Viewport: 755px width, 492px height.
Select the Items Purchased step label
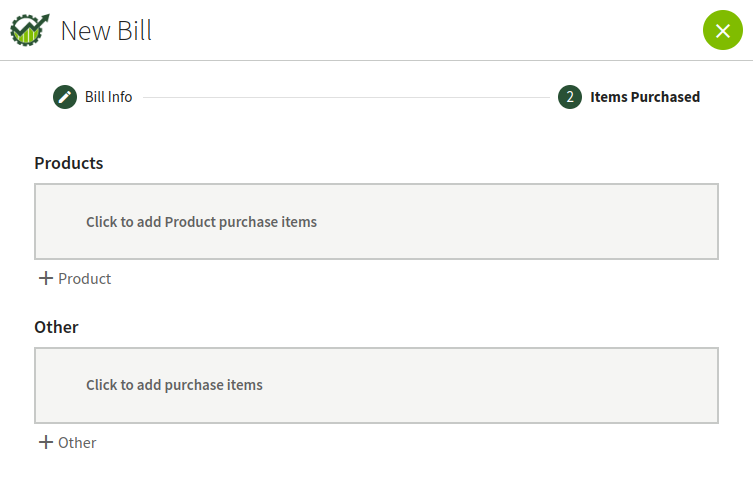[x=645, y=97]
